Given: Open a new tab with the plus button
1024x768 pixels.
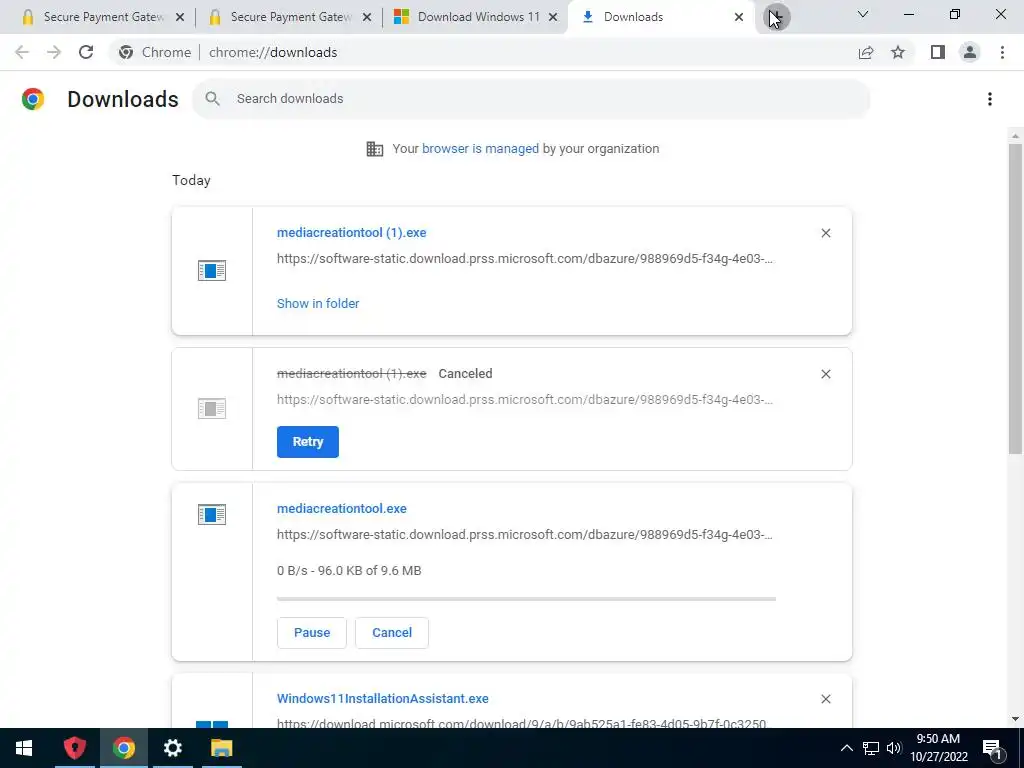Looking at the screenshot, I should coord(776,17).
